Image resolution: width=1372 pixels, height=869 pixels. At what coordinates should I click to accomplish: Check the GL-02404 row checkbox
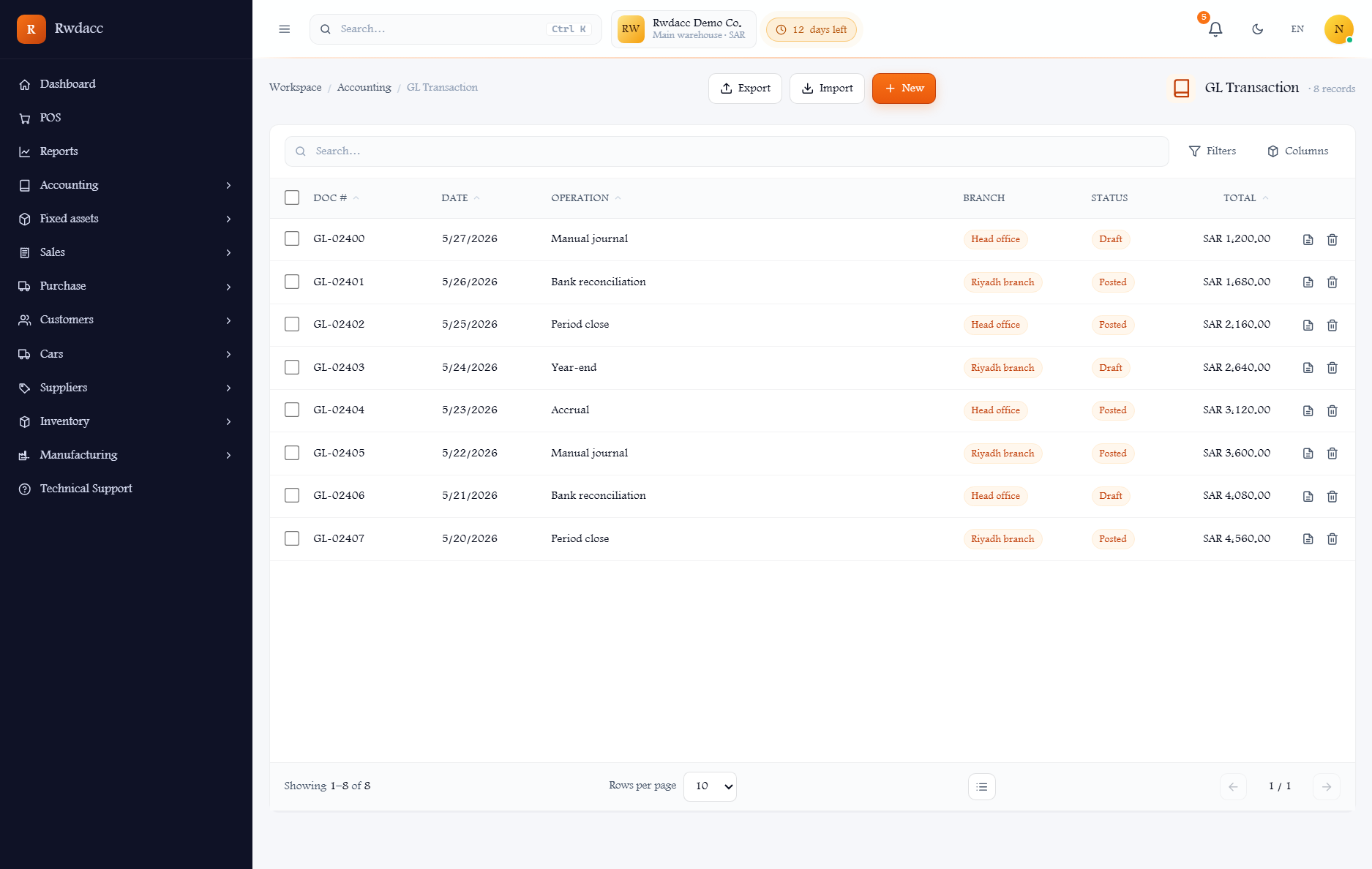[x=292, y=410]
